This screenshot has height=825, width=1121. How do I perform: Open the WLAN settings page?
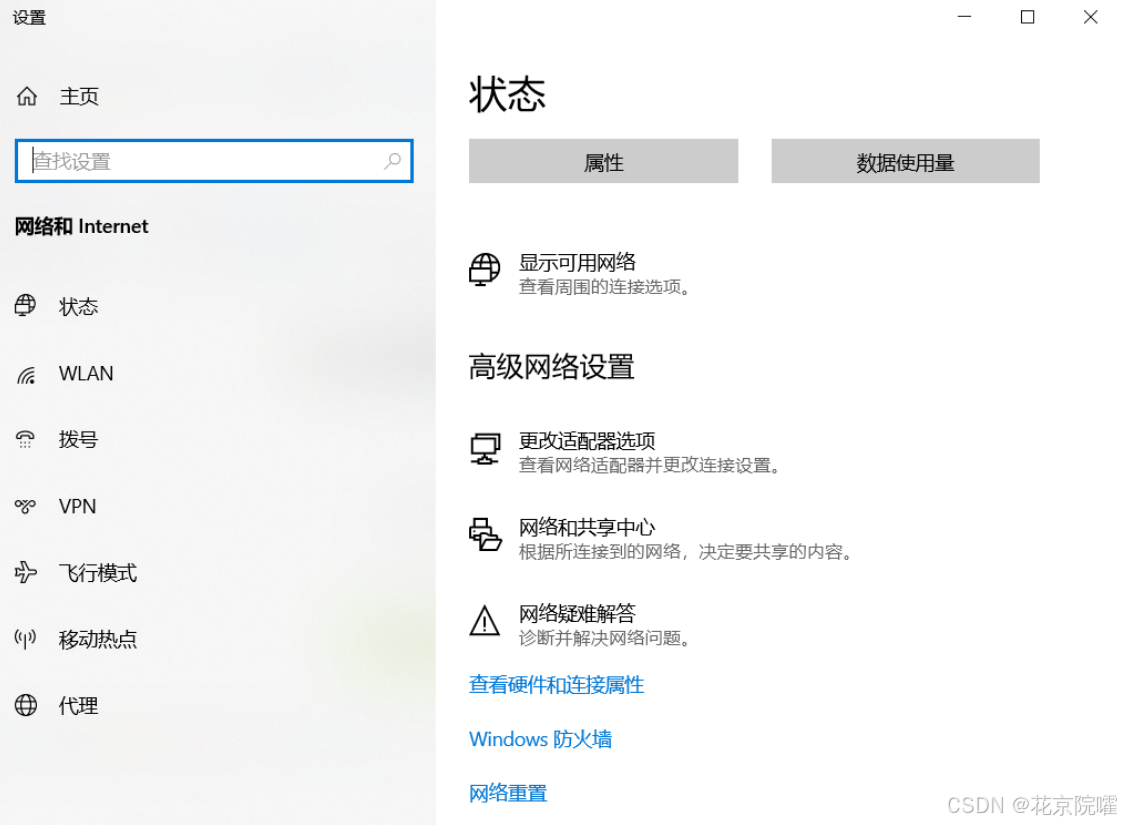[x=86, y=373]
